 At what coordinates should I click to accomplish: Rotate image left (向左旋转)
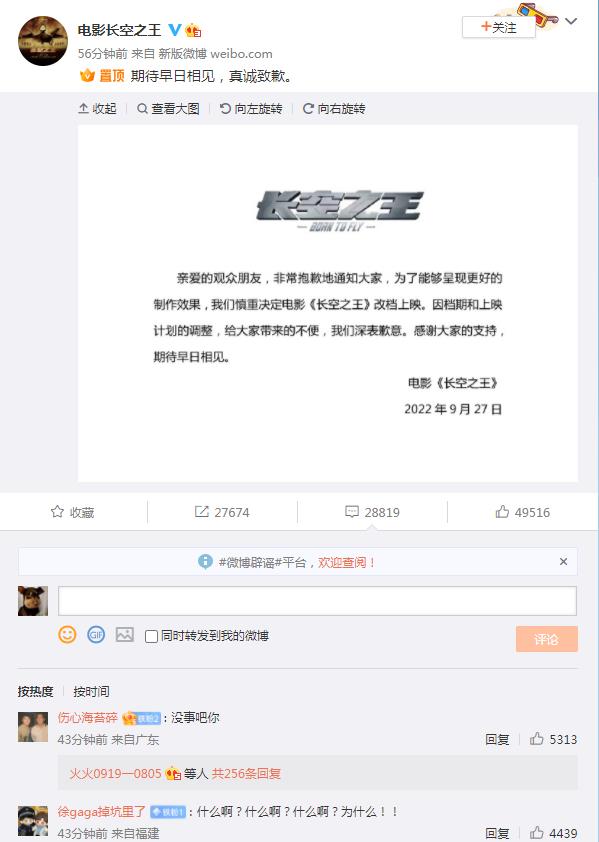pos(251,108)
